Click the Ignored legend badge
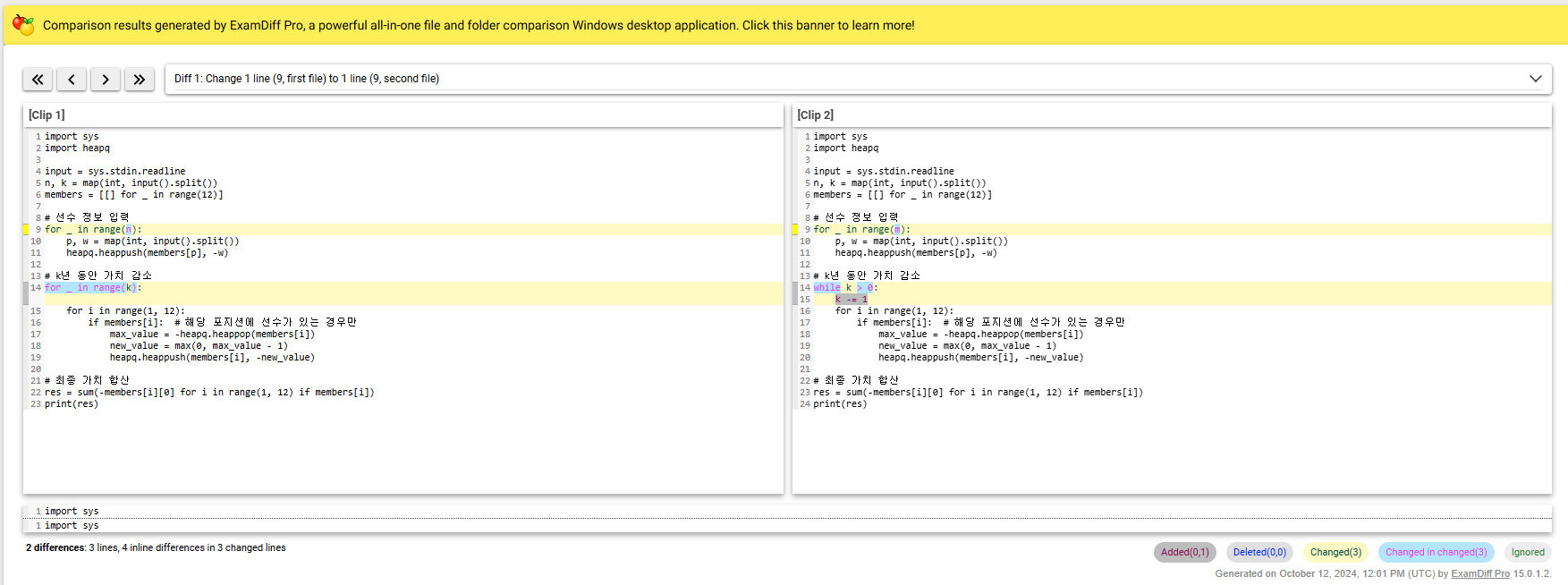The height and width of the screenshot is (585, 1568). coord(1528,553)
